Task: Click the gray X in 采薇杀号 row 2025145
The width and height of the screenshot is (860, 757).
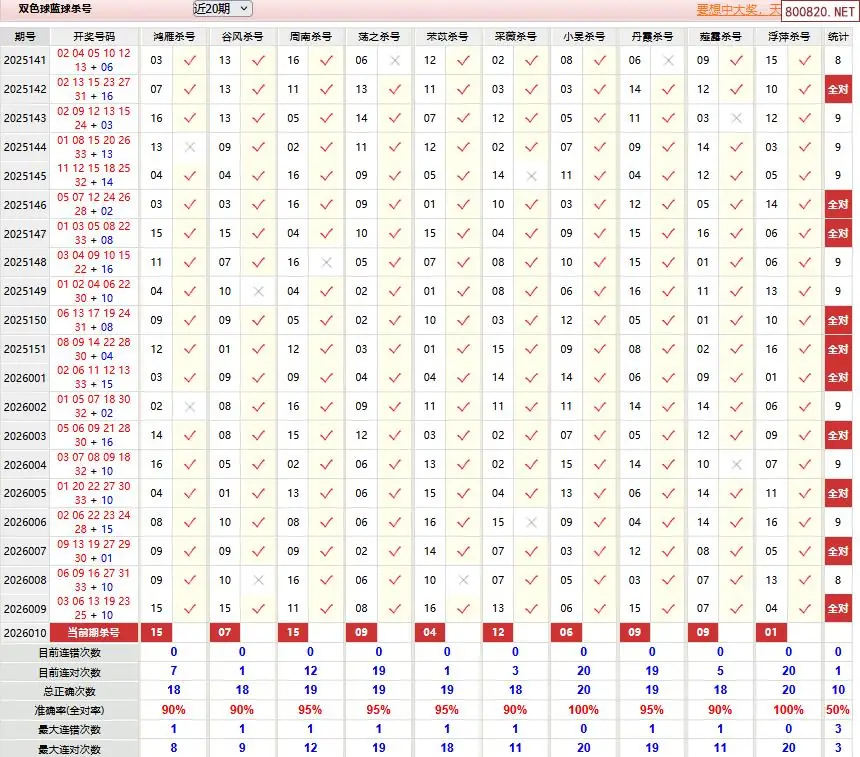Action: [531, 176]
